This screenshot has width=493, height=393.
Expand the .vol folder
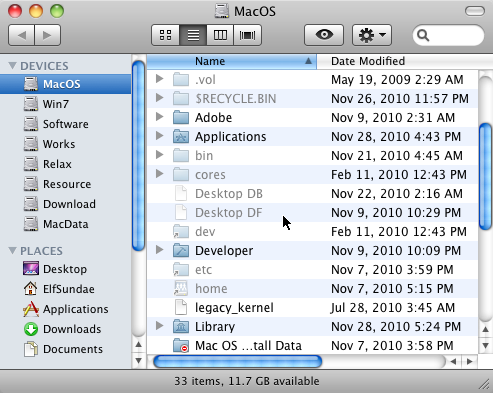(160, 79)
